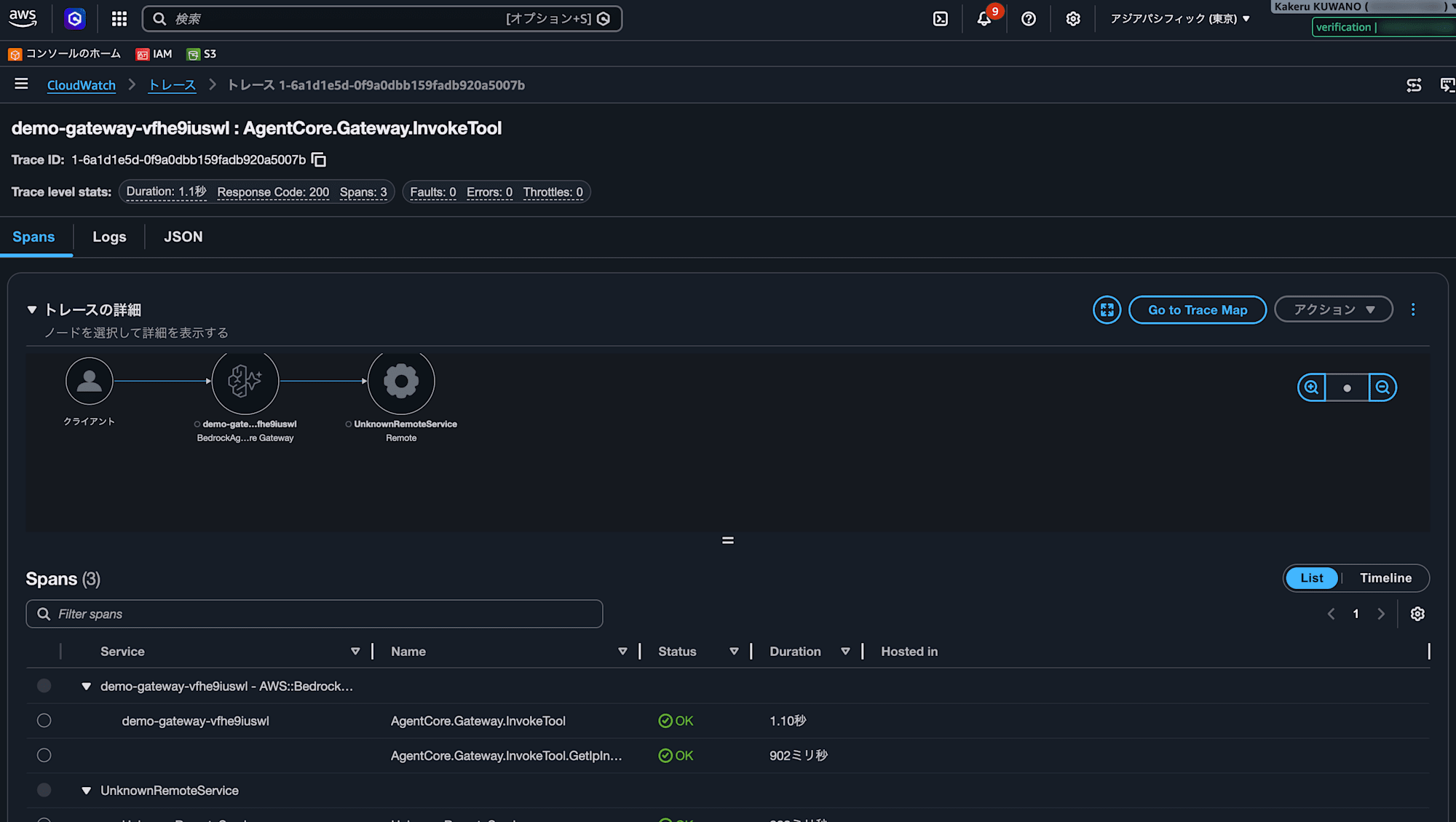
Task: Switch spans view to List
Action: tap(1312, 578)
